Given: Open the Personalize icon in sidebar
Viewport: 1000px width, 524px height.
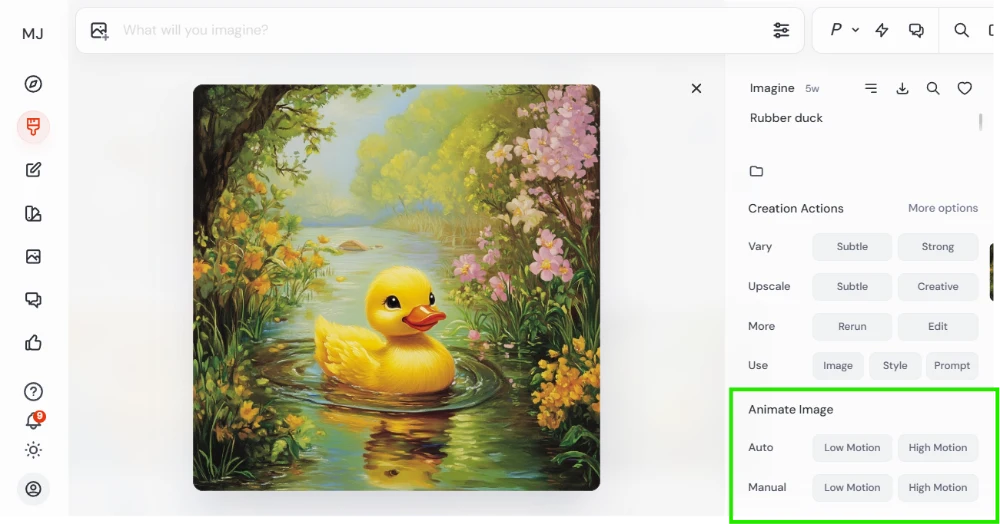Looking at the screenshot, I should click(x=33, y=214).
